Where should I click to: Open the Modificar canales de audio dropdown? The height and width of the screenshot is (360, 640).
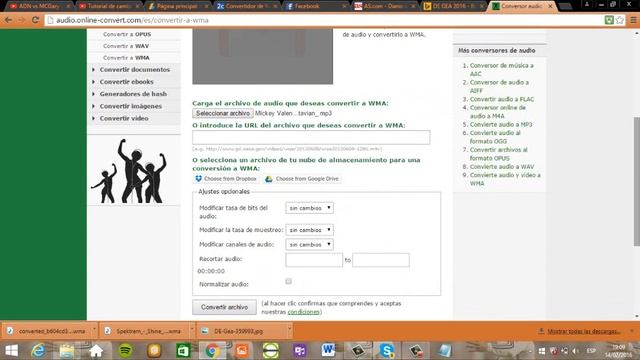309,244
